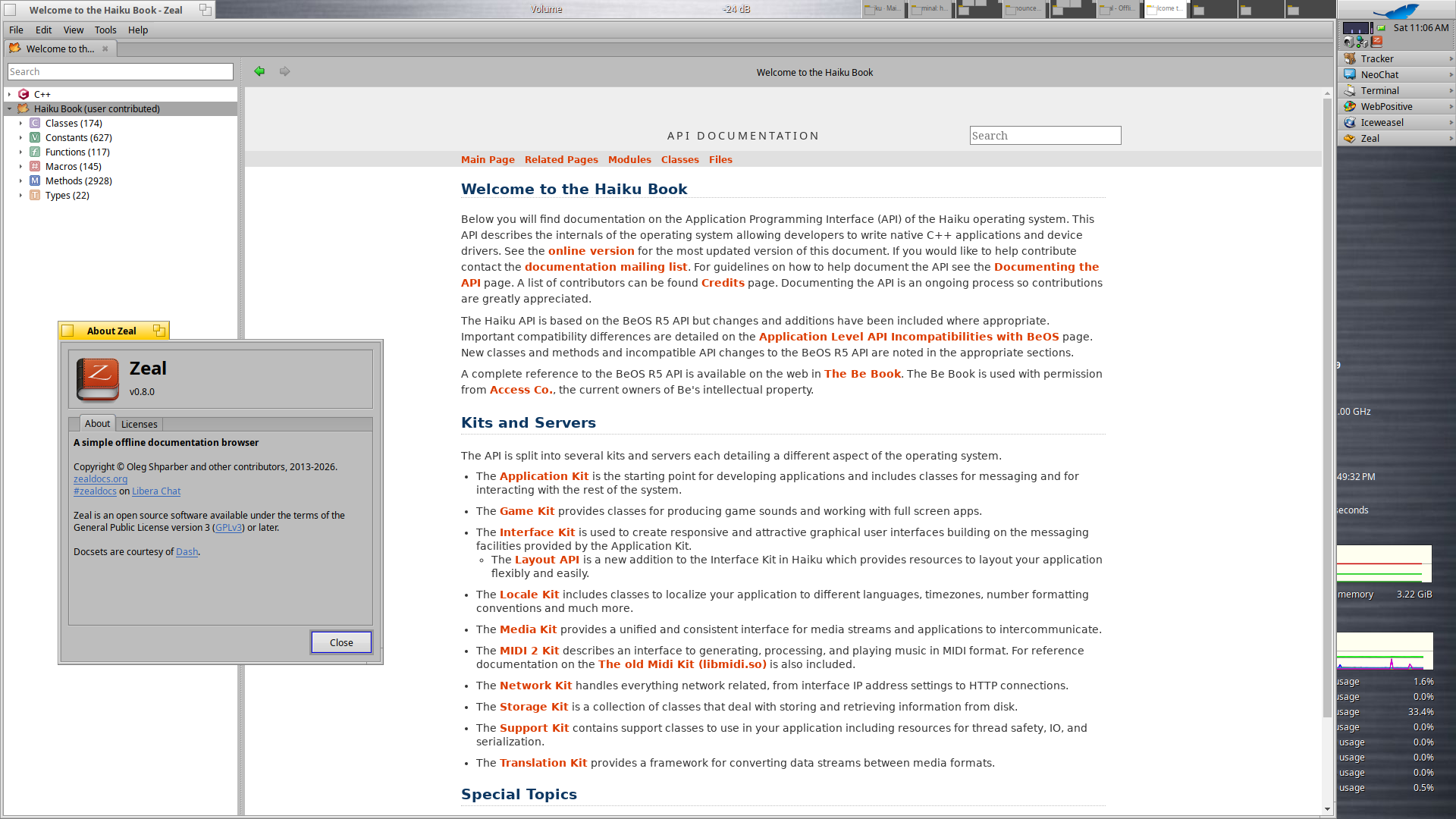Screen dimensions: 1456x819
Task: Open the Application Kit link
Action: (x=544, y=476)
